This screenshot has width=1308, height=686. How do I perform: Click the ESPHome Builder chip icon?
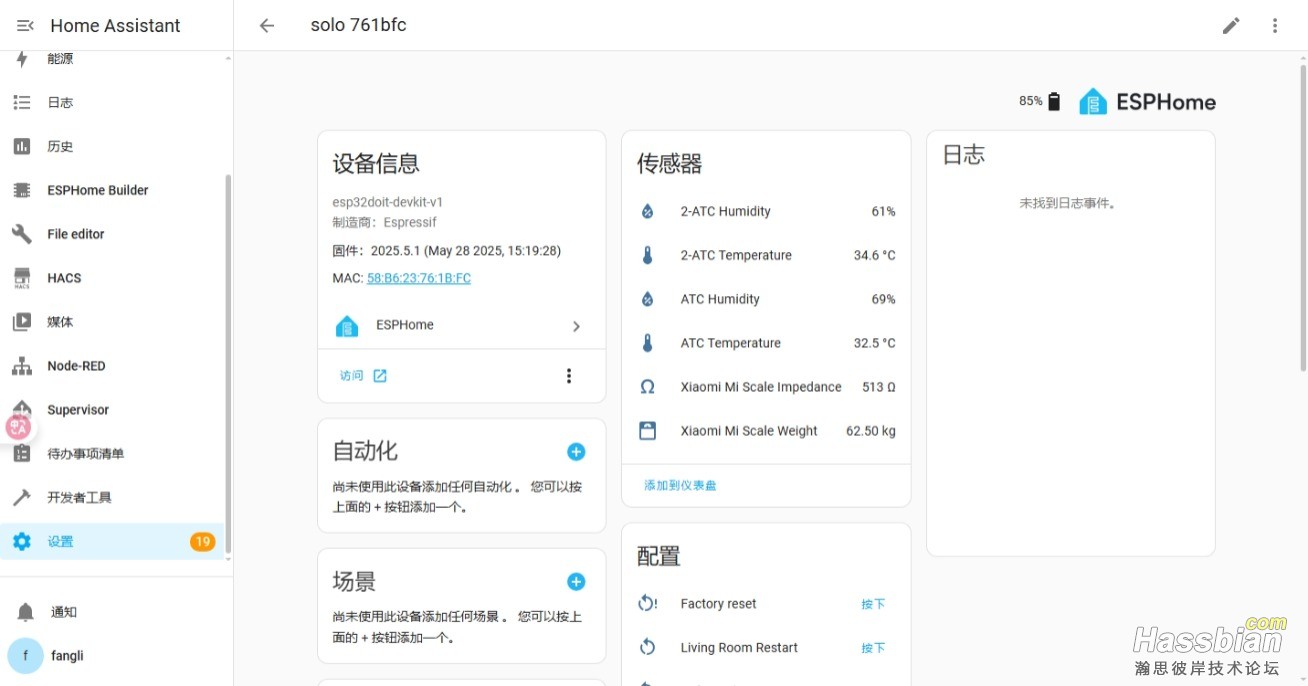point(22,190)
